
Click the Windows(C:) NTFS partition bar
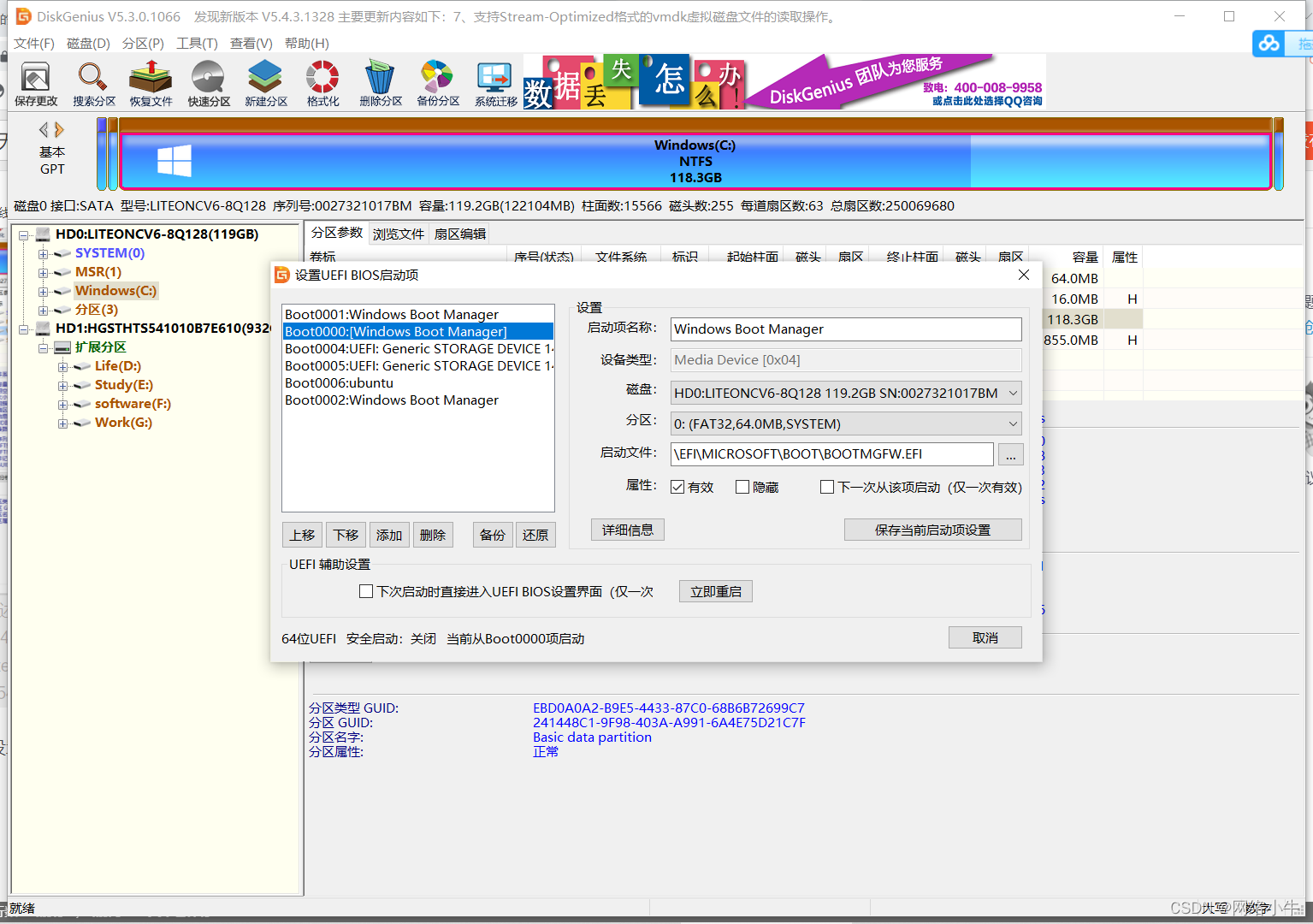[x=695, y=161]
